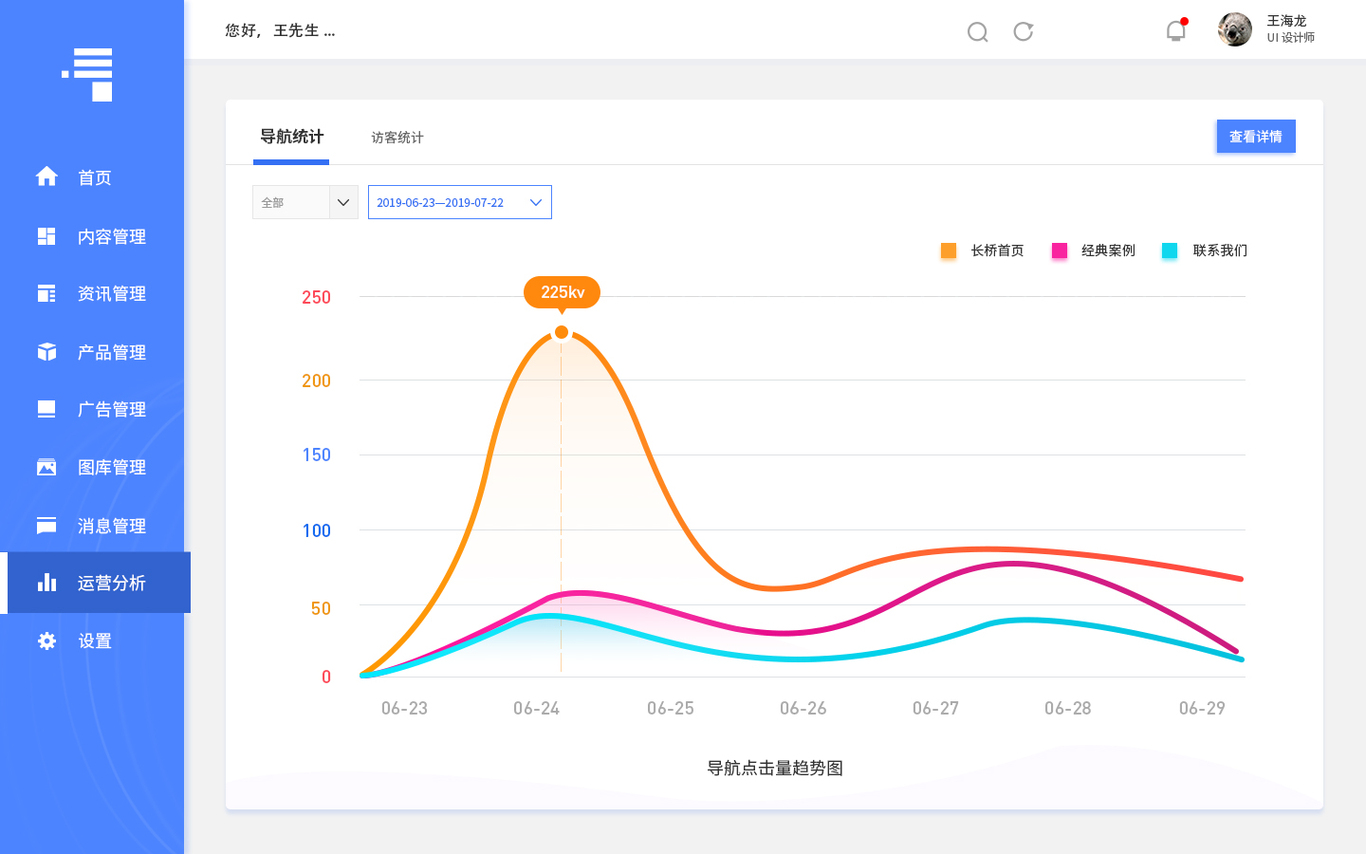The height and width of the screenshot is (854, 1366).
Task: Open notifications bell icon
Action: [1176, 30]
